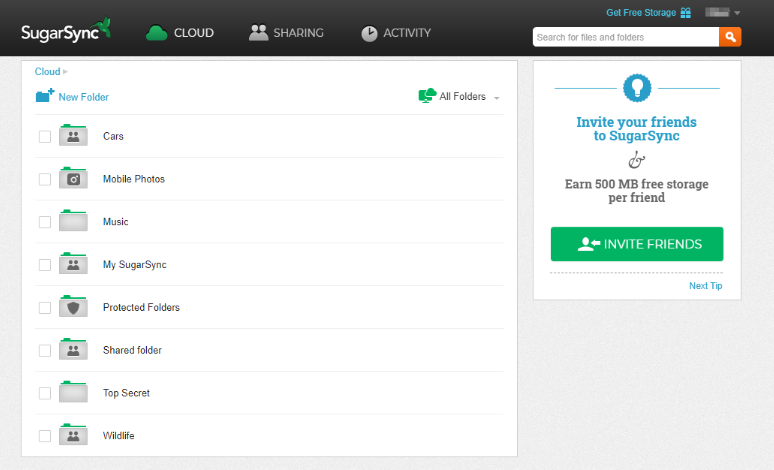Open the Top Secret folder name
The height and width of the screenshot is (470, 774).
pos(126,393)
